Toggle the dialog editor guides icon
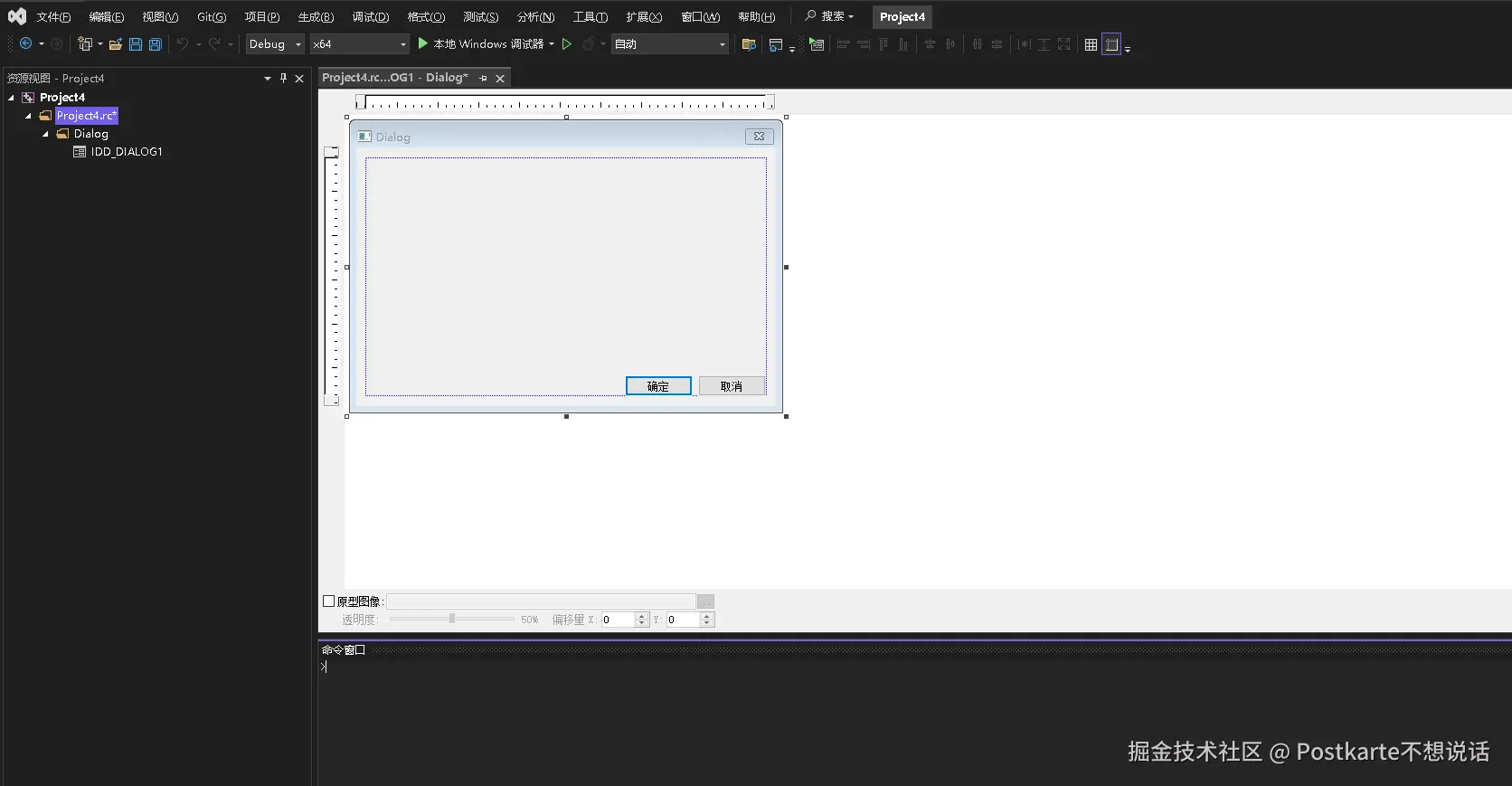Viewport: 1512px width, 786px height. click(1111, 44)
